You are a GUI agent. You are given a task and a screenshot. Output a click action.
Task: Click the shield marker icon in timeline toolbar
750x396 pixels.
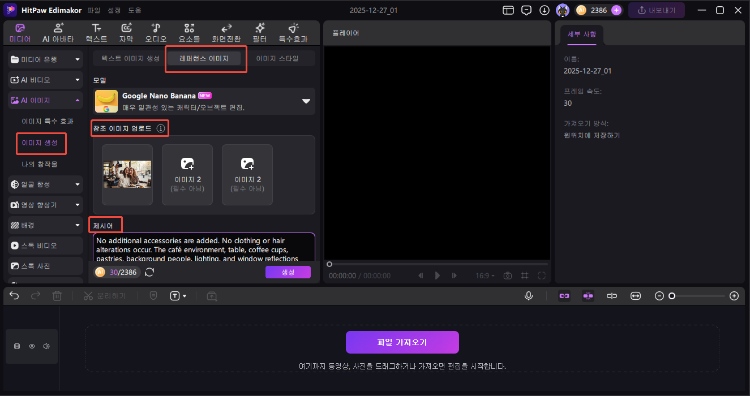pos(154,296)
